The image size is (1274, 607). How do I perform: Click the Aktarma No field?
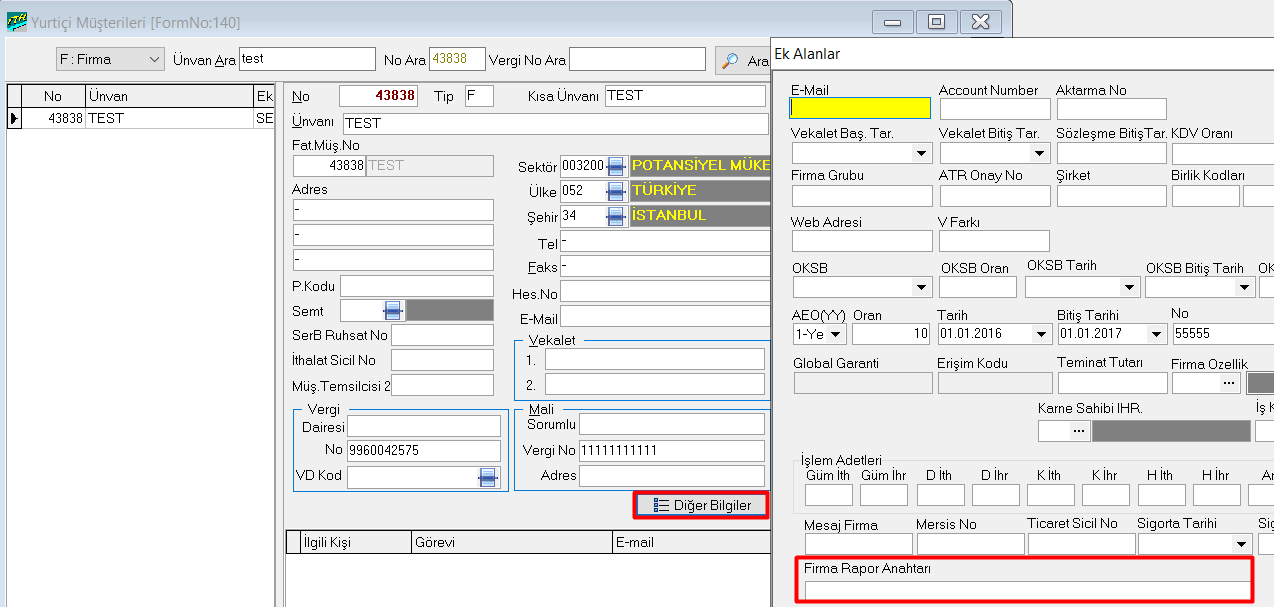tap(1112, 109)
